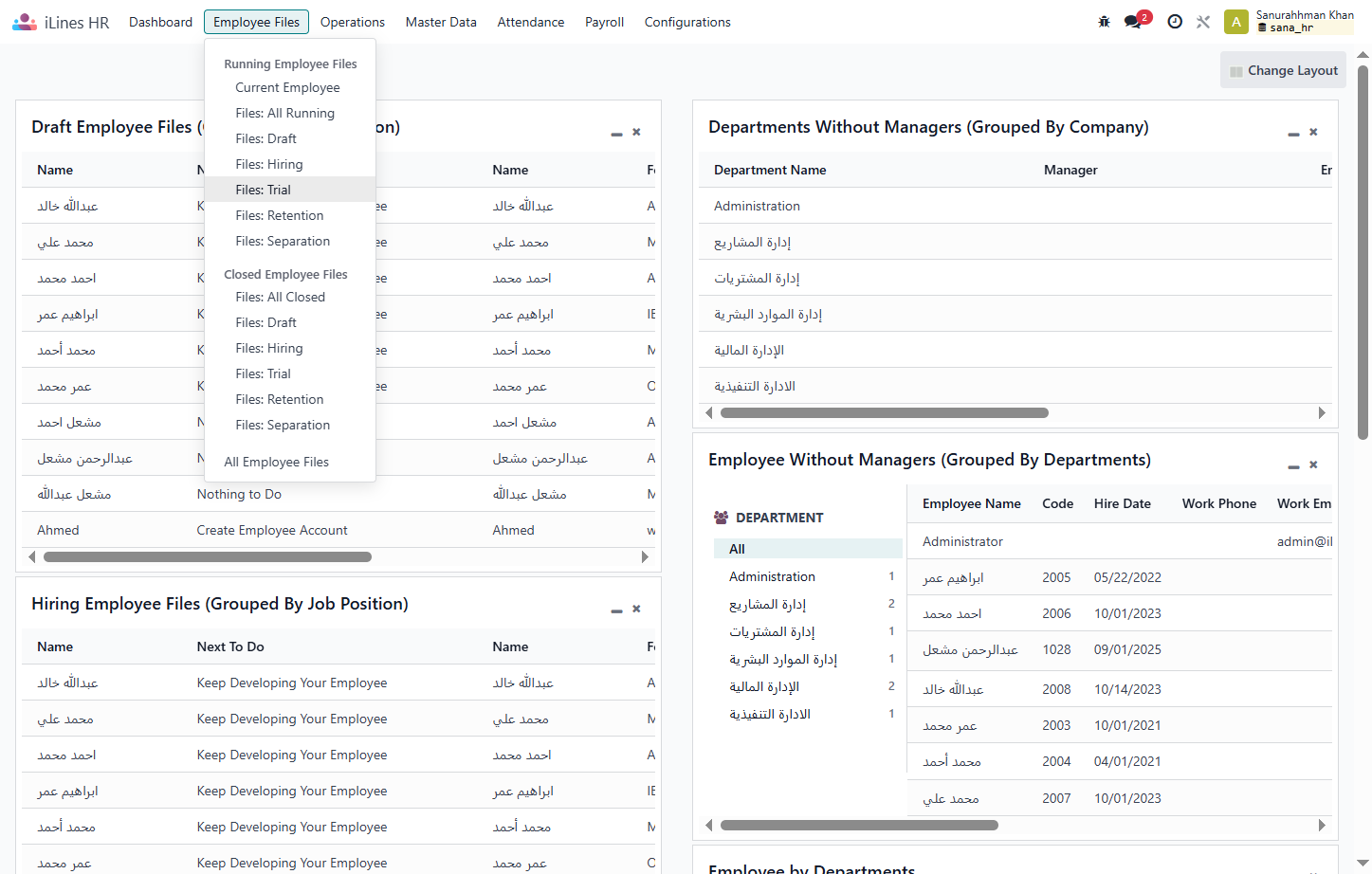Image resolution: width=1372 pixels, height=874 pixels.
Task: Open the Employee Files menu
Action: click(257, 22)
